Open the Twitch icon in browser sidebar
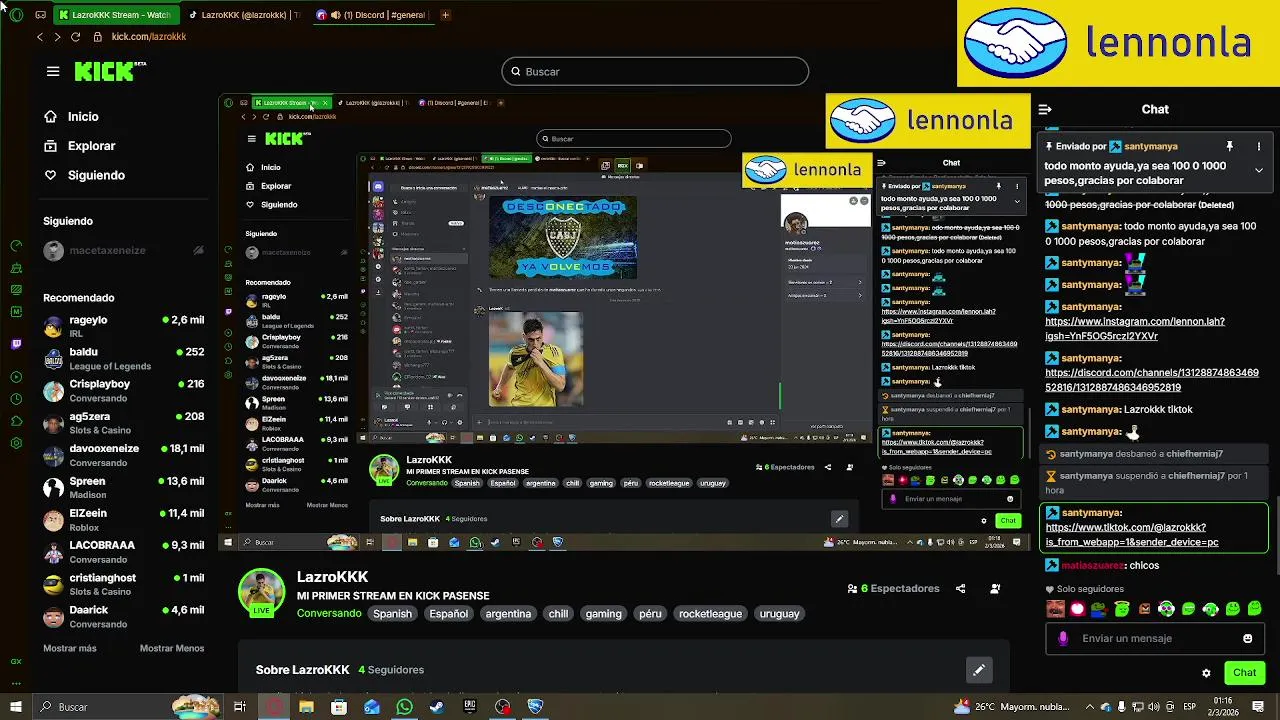1280x720 pixels. coord(16,344)
